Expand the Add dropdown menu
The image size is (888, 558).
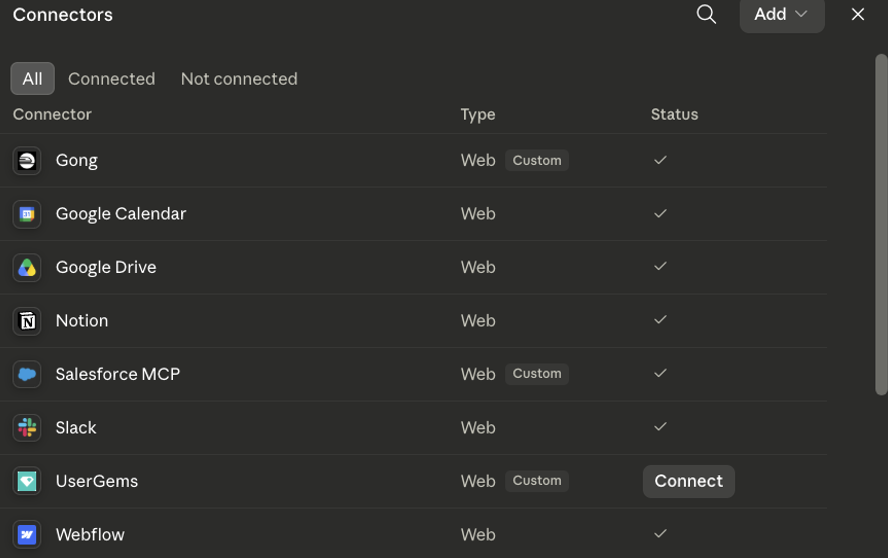[782, 14]
